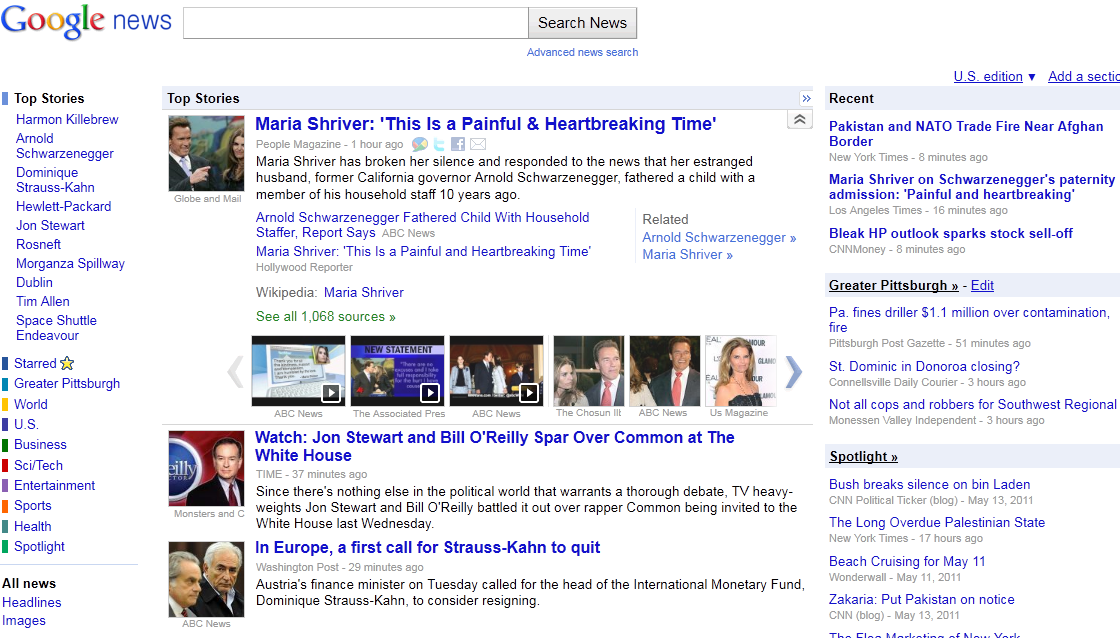
Task: Open the Spotlight section expander
Action: 862,456
